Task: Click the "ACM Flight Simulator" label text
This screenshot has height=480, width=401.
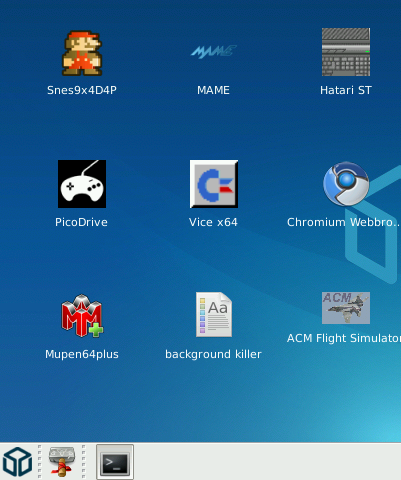Action: click(x=344, y=338)
